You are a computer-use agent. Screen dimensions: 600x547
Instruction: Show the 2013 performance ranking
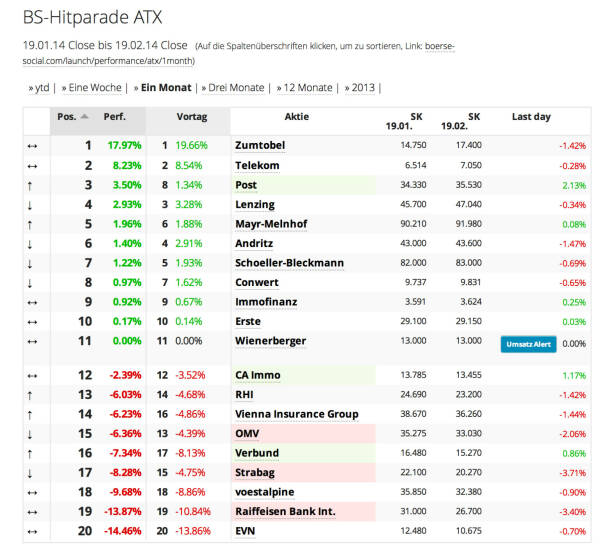pyautogui.click(x=360, y=88)
